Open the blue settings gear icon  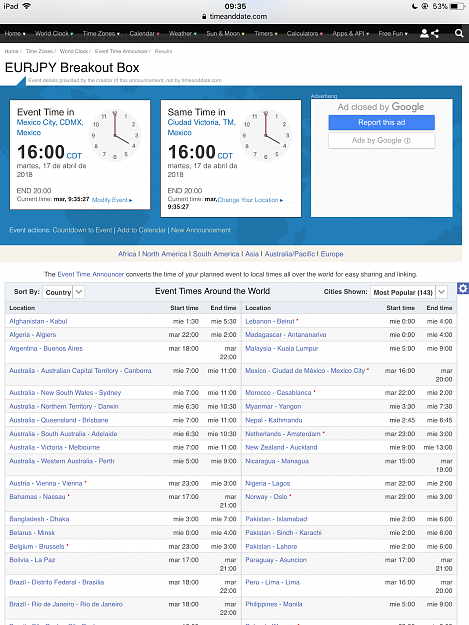pyautogui.click(x=463, y=289)
